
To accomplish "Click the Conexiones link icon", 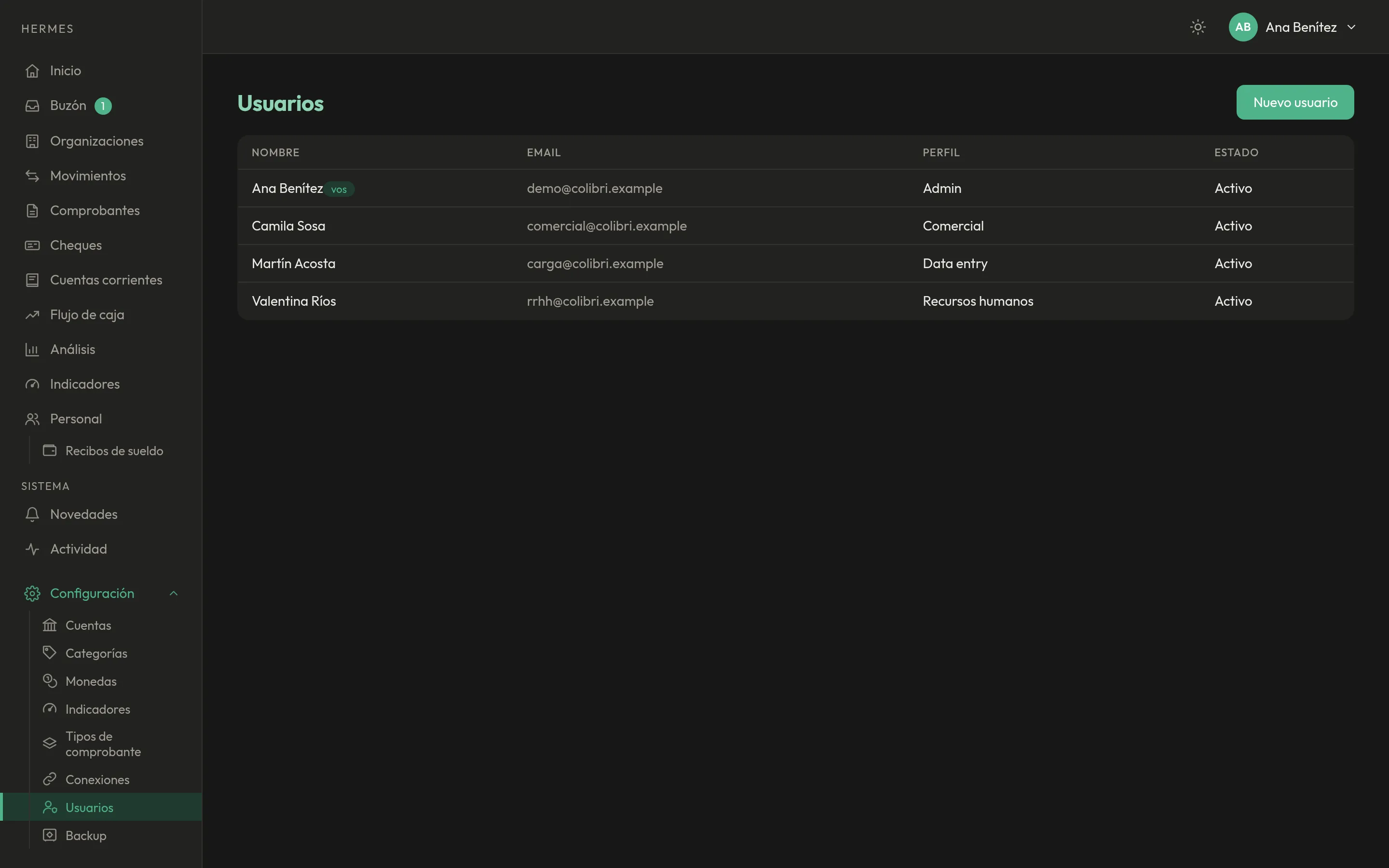I will point(50,779).
